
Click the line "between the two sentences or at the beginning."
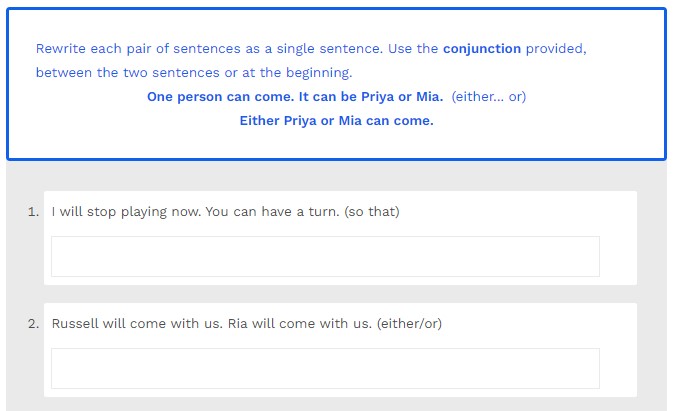point(194,73)
